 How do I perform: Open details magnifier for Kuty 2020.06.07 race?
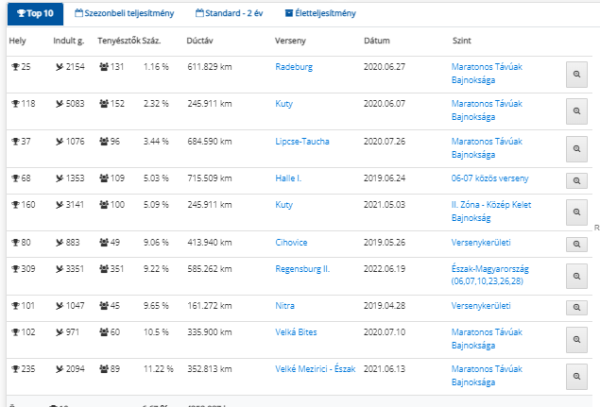coord(577,111)
